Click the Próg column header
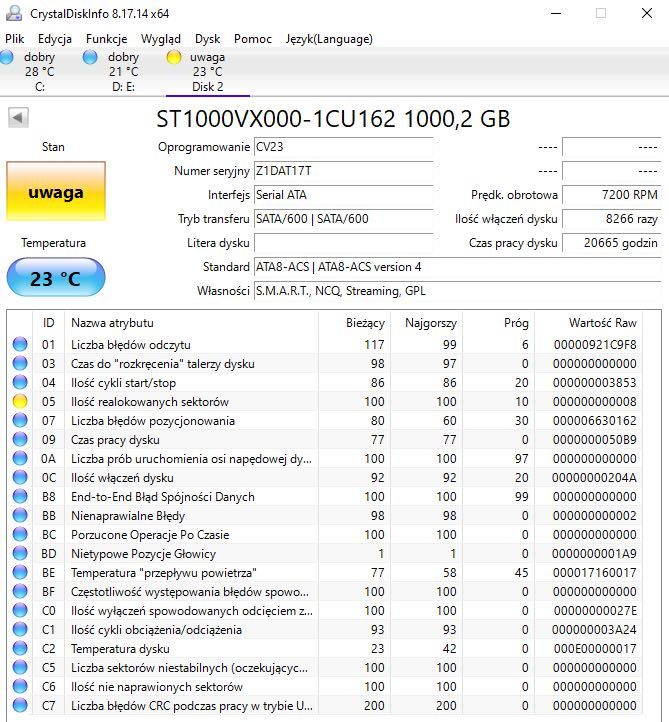 pyautogui.click(x=499, y=323)
